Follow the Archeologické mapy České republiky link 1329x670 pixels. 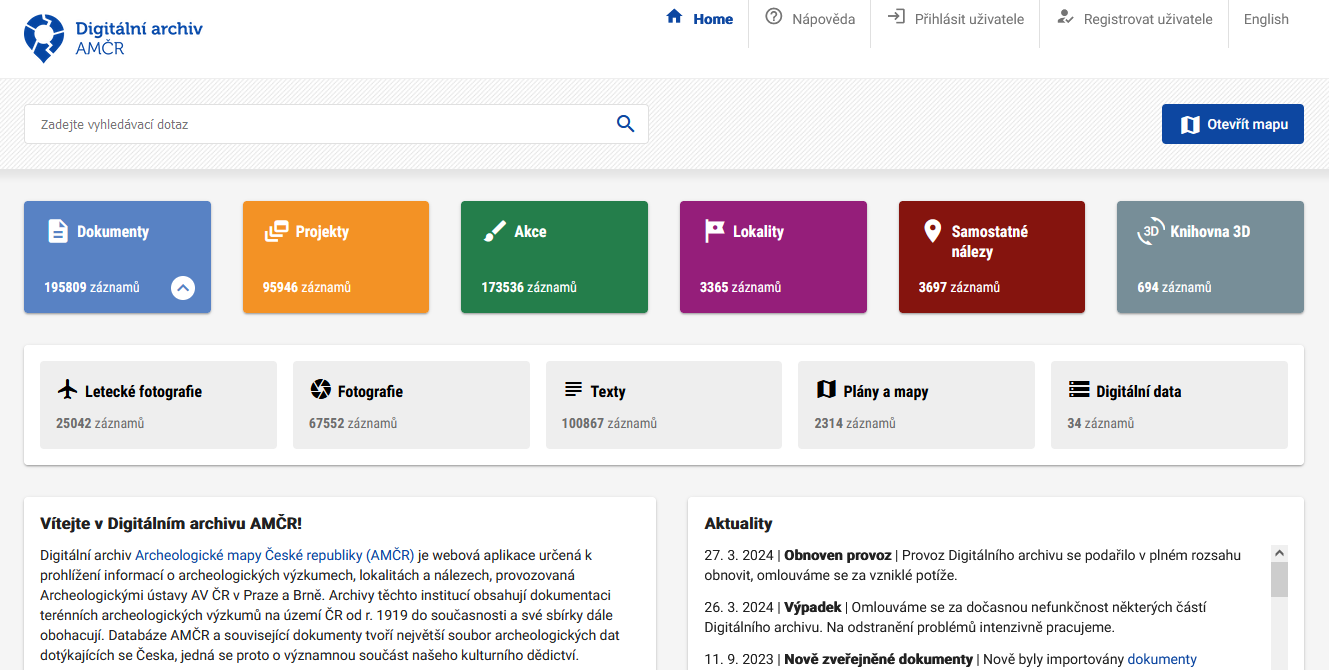pos(274,555)
